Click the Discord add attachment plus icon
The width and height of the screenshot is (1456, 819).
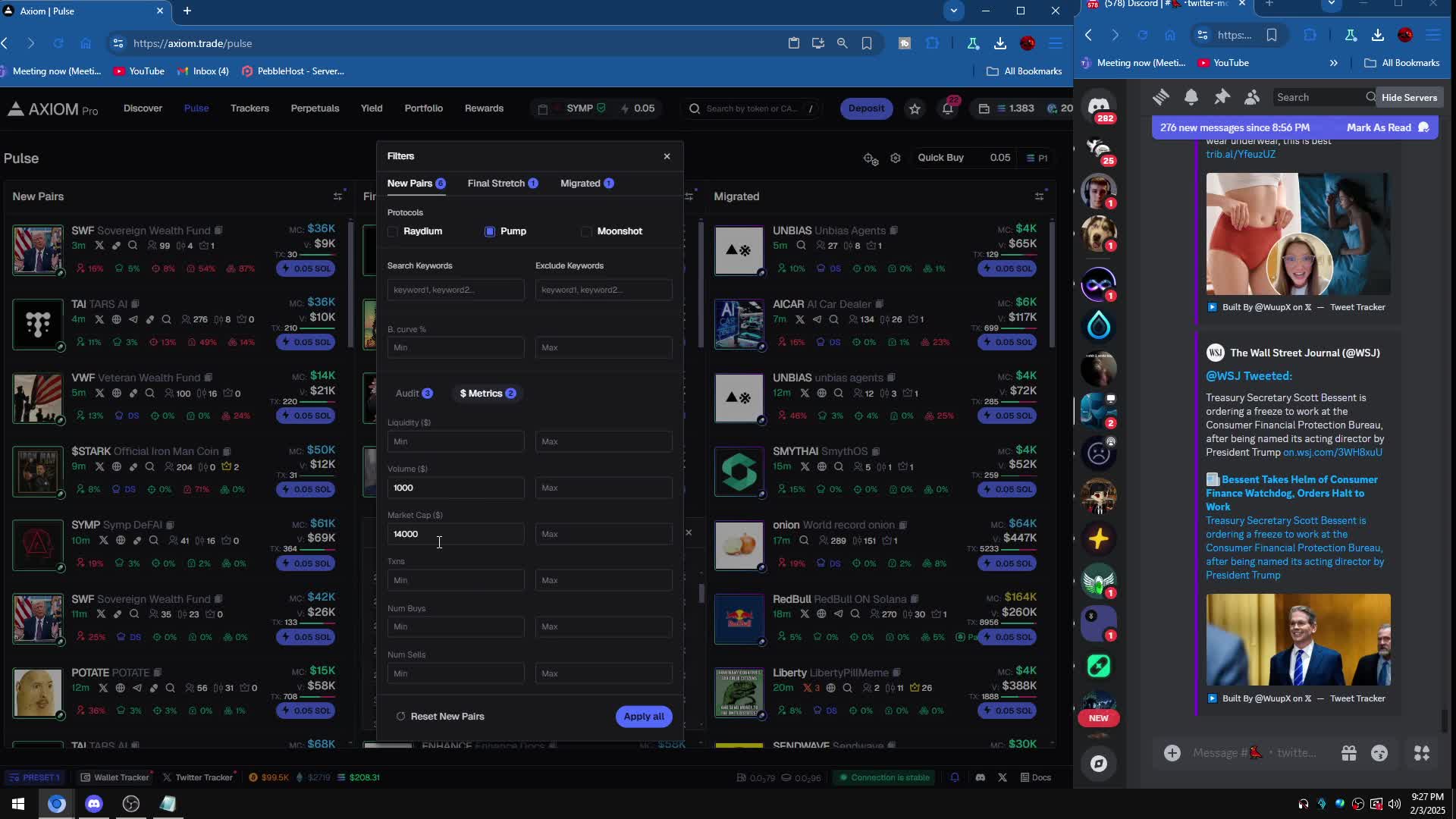coord(1172,753)
